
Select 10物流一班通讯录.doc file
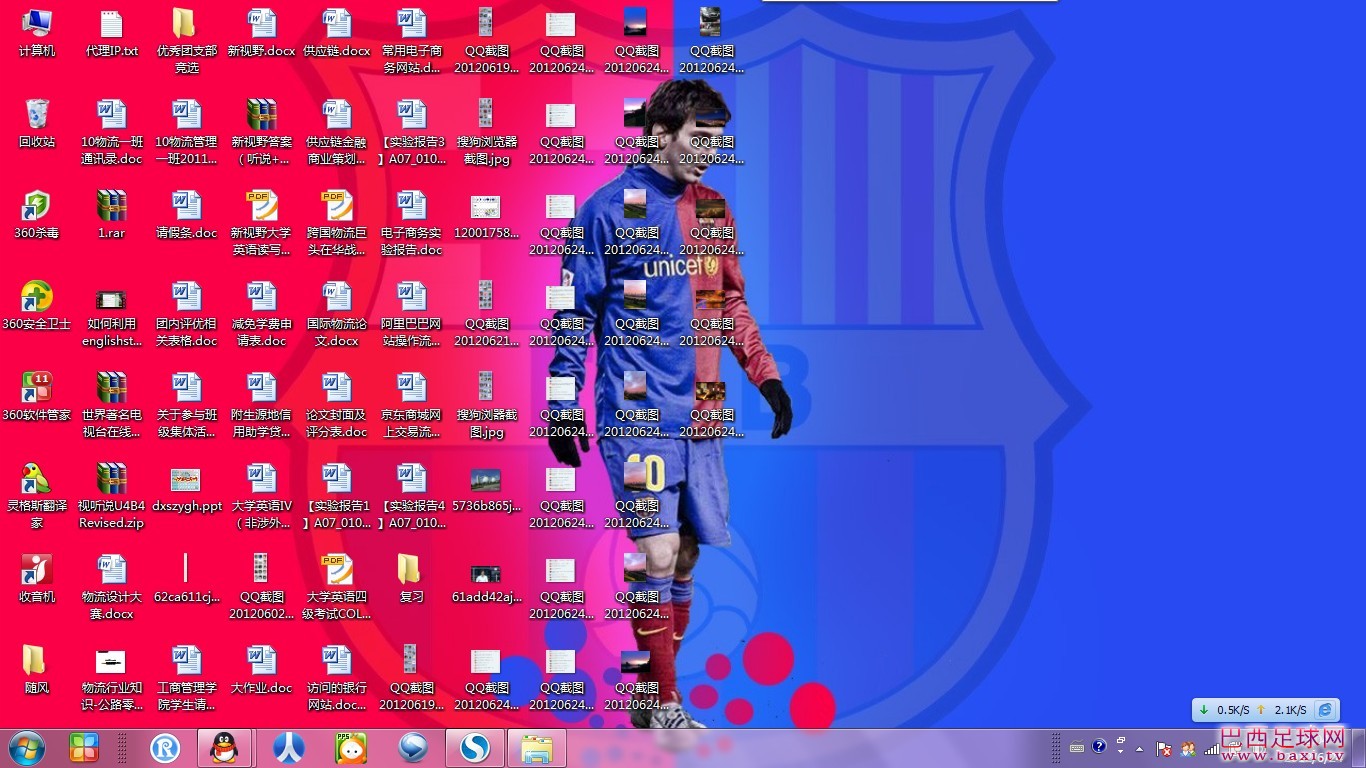click(x=112, y=132)
